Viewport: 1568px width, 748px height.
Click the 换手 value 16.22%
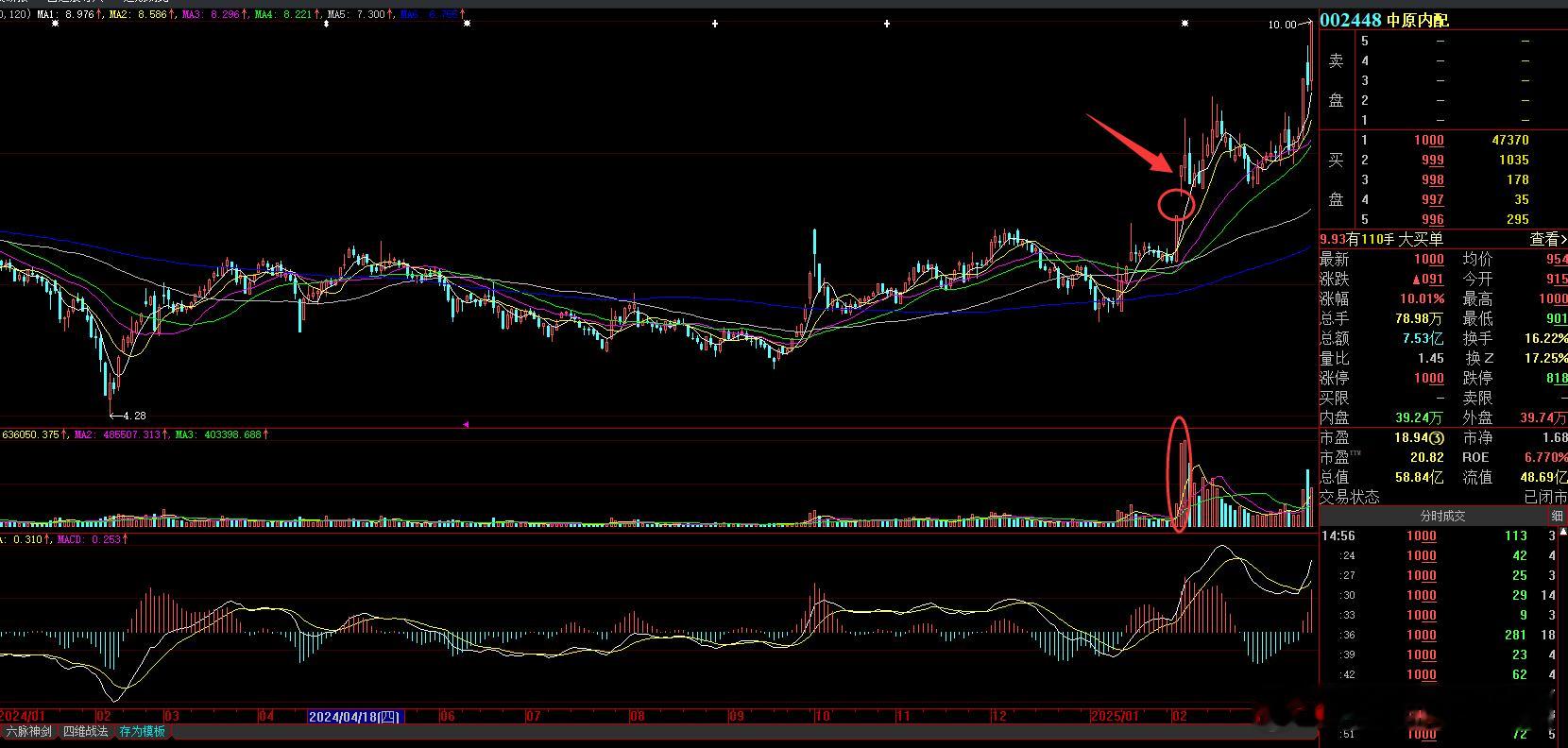coord(1545,338)
